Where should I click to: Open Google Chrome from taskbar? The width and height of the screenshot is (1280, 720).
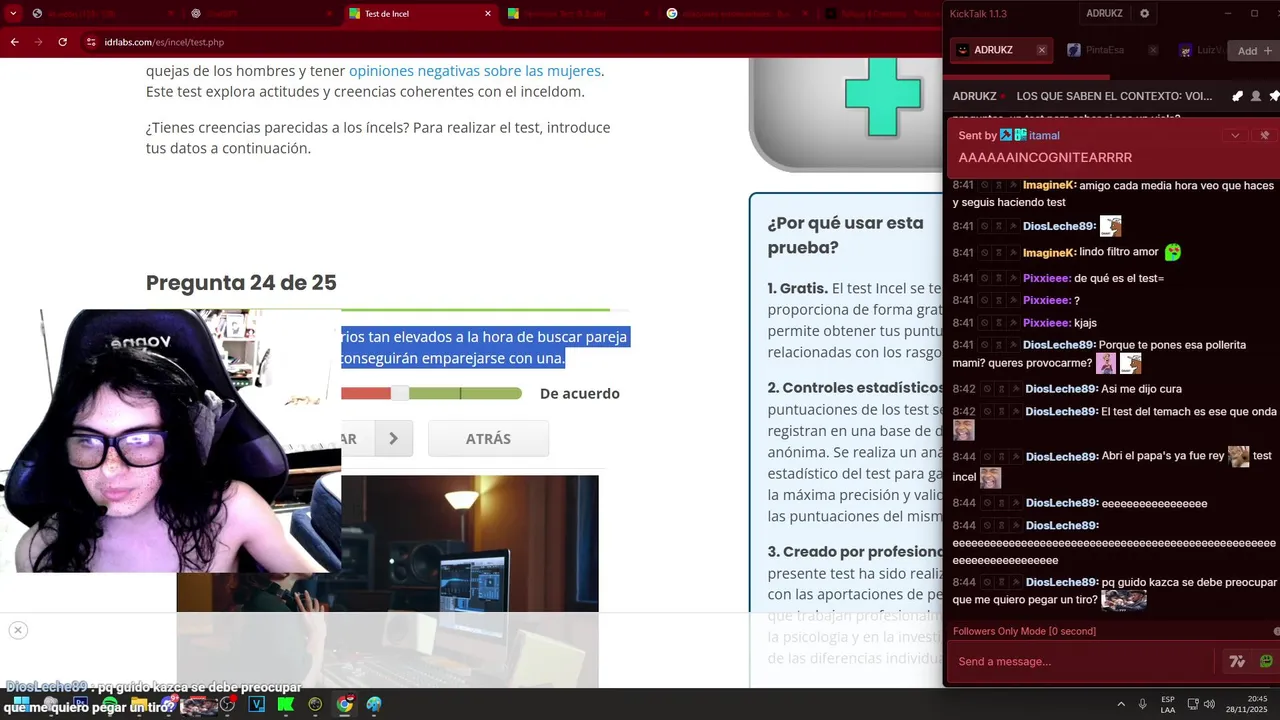[x=345, y=704]
